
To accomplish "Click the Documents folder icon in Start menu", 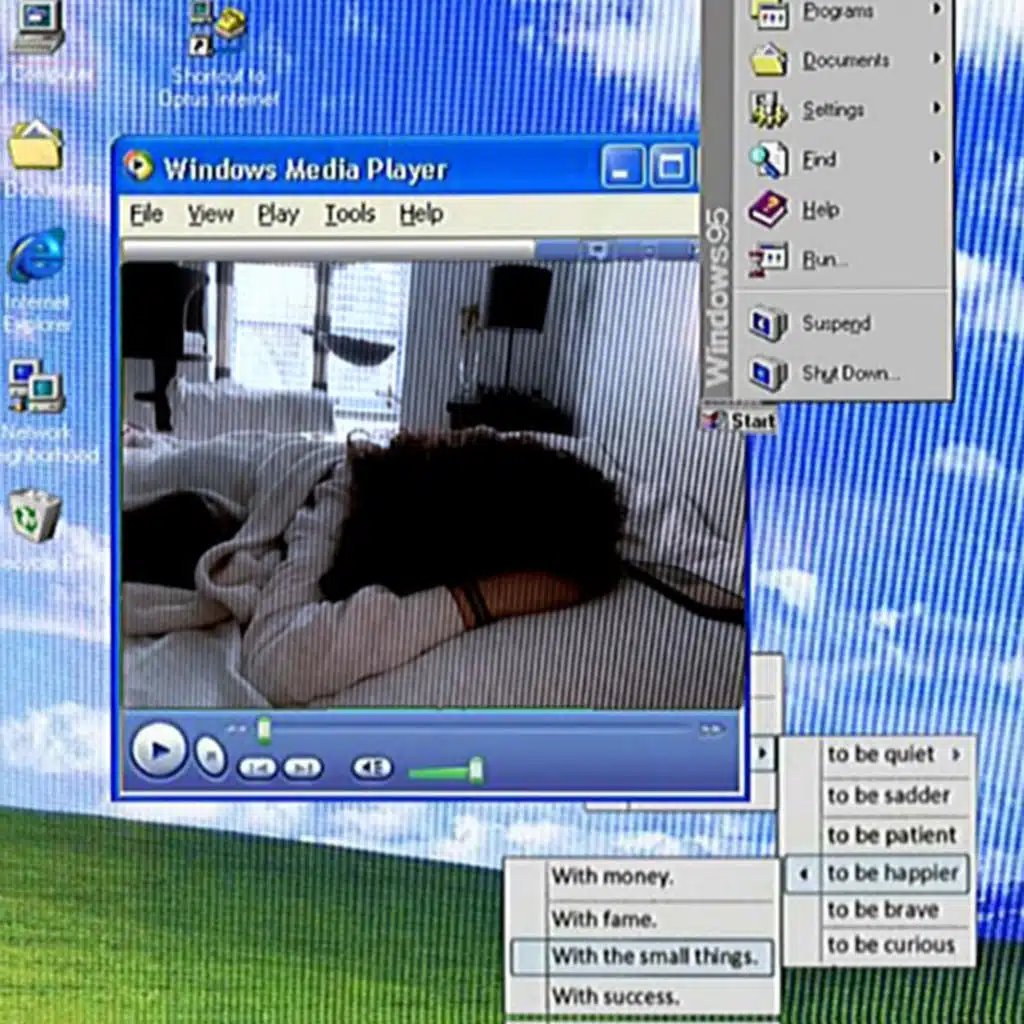I will 769,60.
